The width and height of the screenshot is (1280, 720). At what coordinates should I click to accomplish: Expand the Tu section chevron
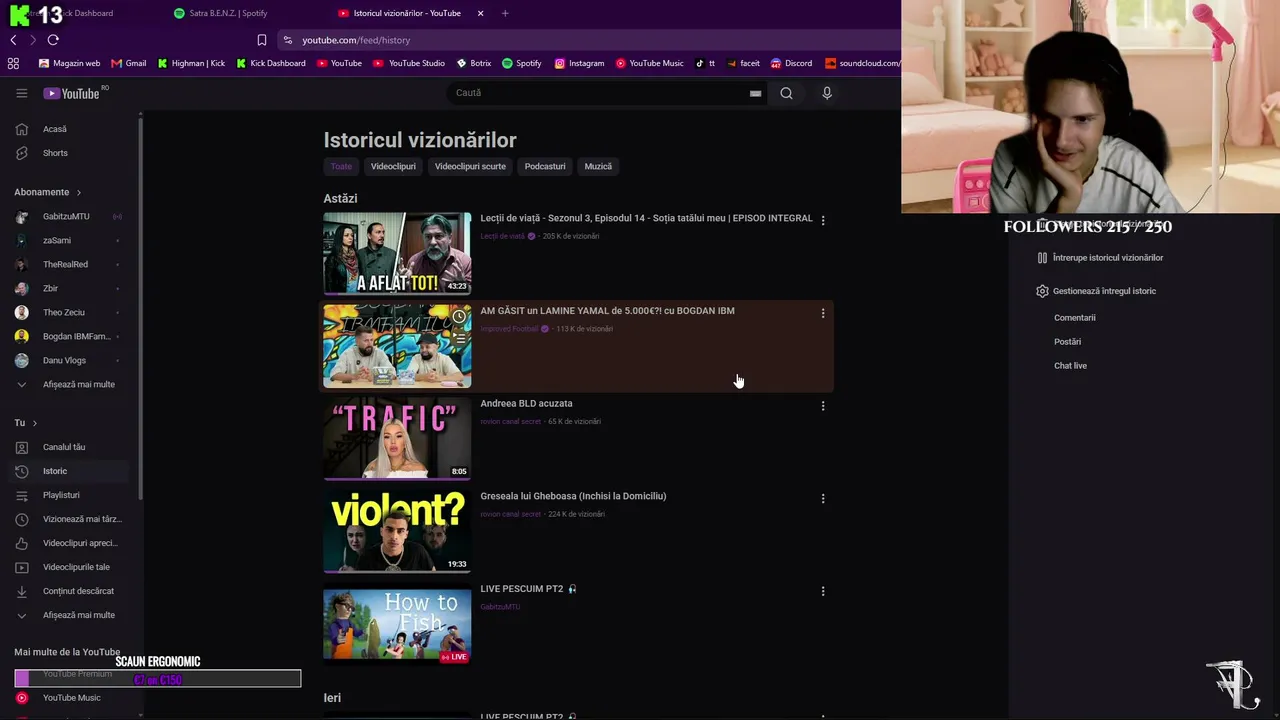coord(34,423)
